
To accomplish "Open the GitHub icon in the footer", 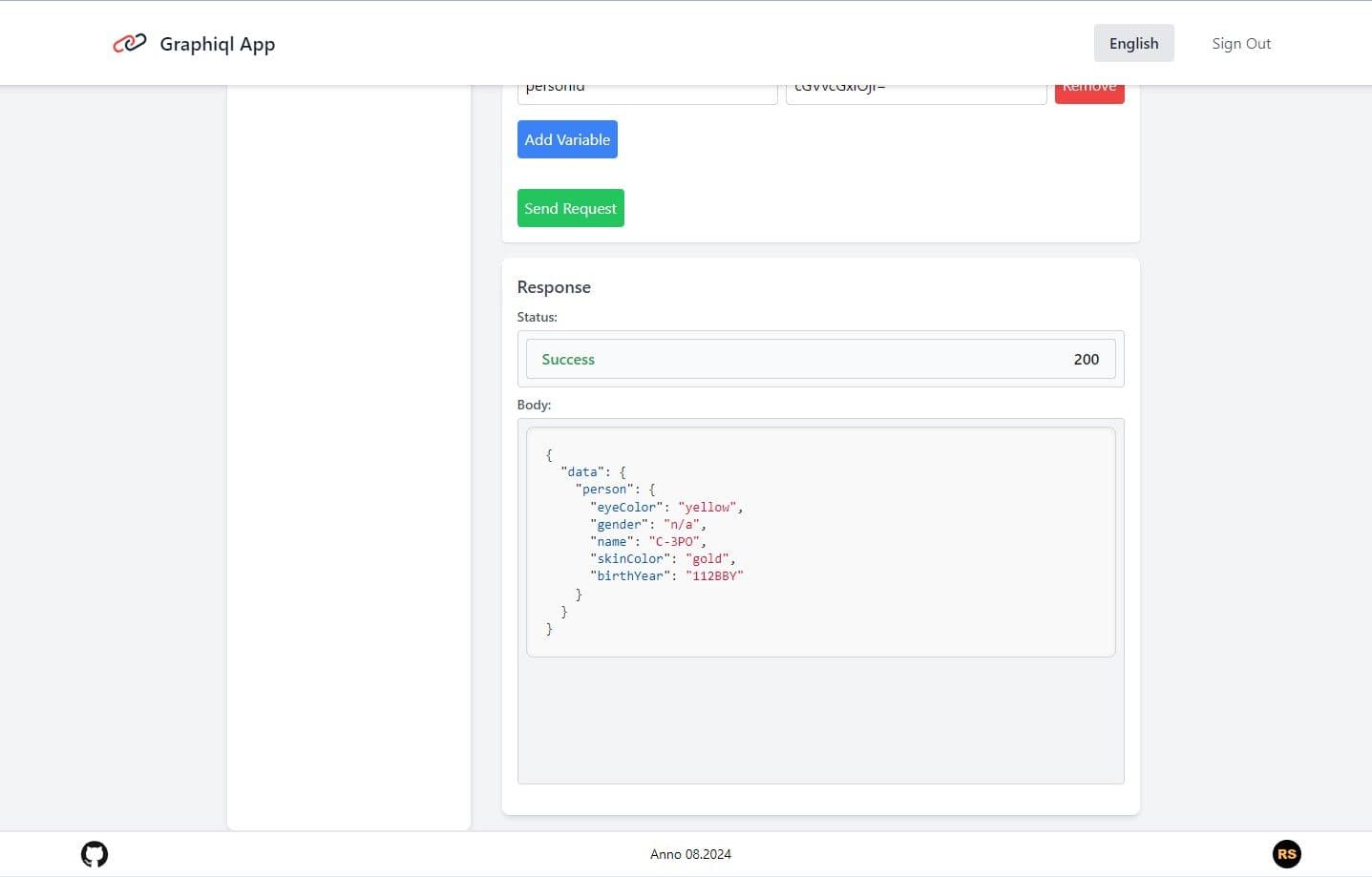I will click(95, 854).
